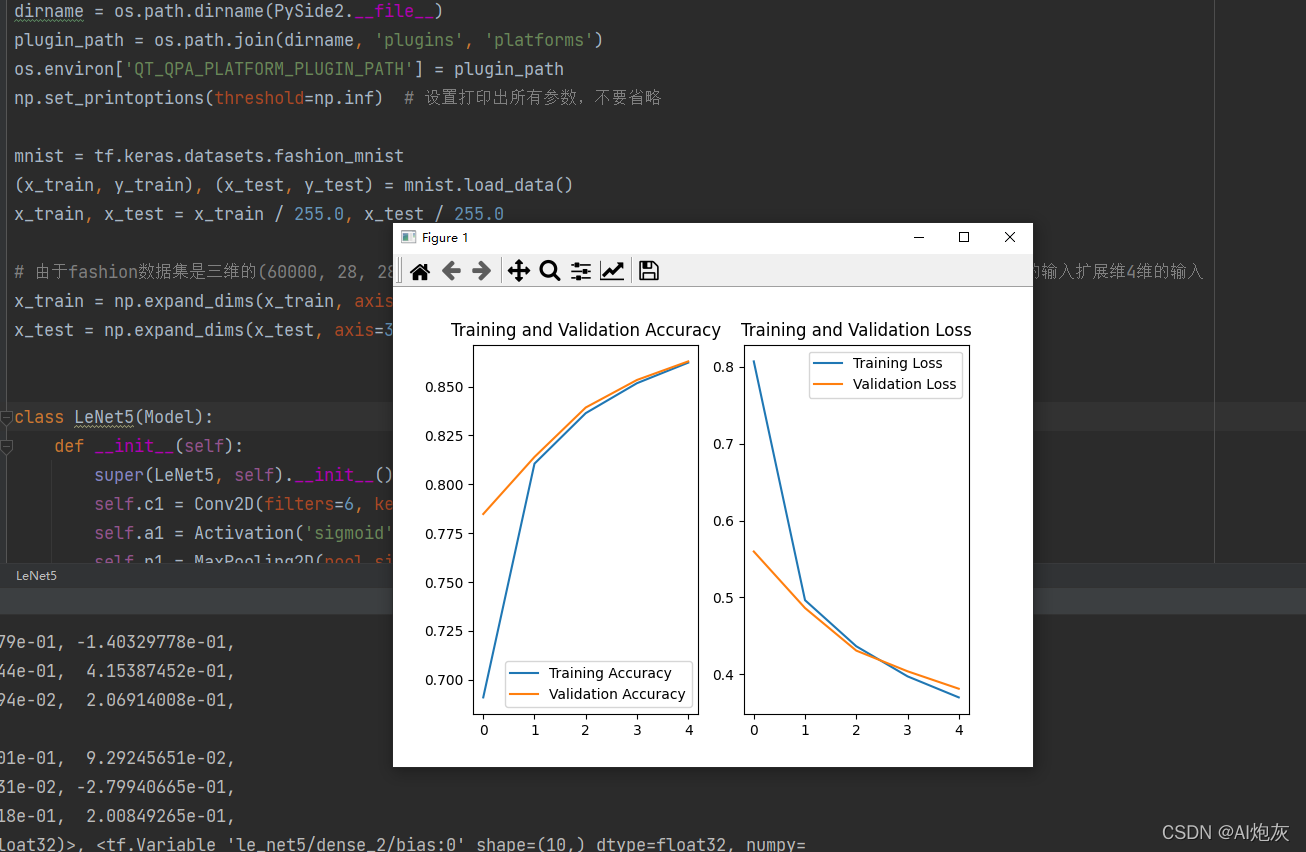Click the 0.850 accuracy axis label
This screenshot has height=852, width=1306.
(x=444, y=387)
